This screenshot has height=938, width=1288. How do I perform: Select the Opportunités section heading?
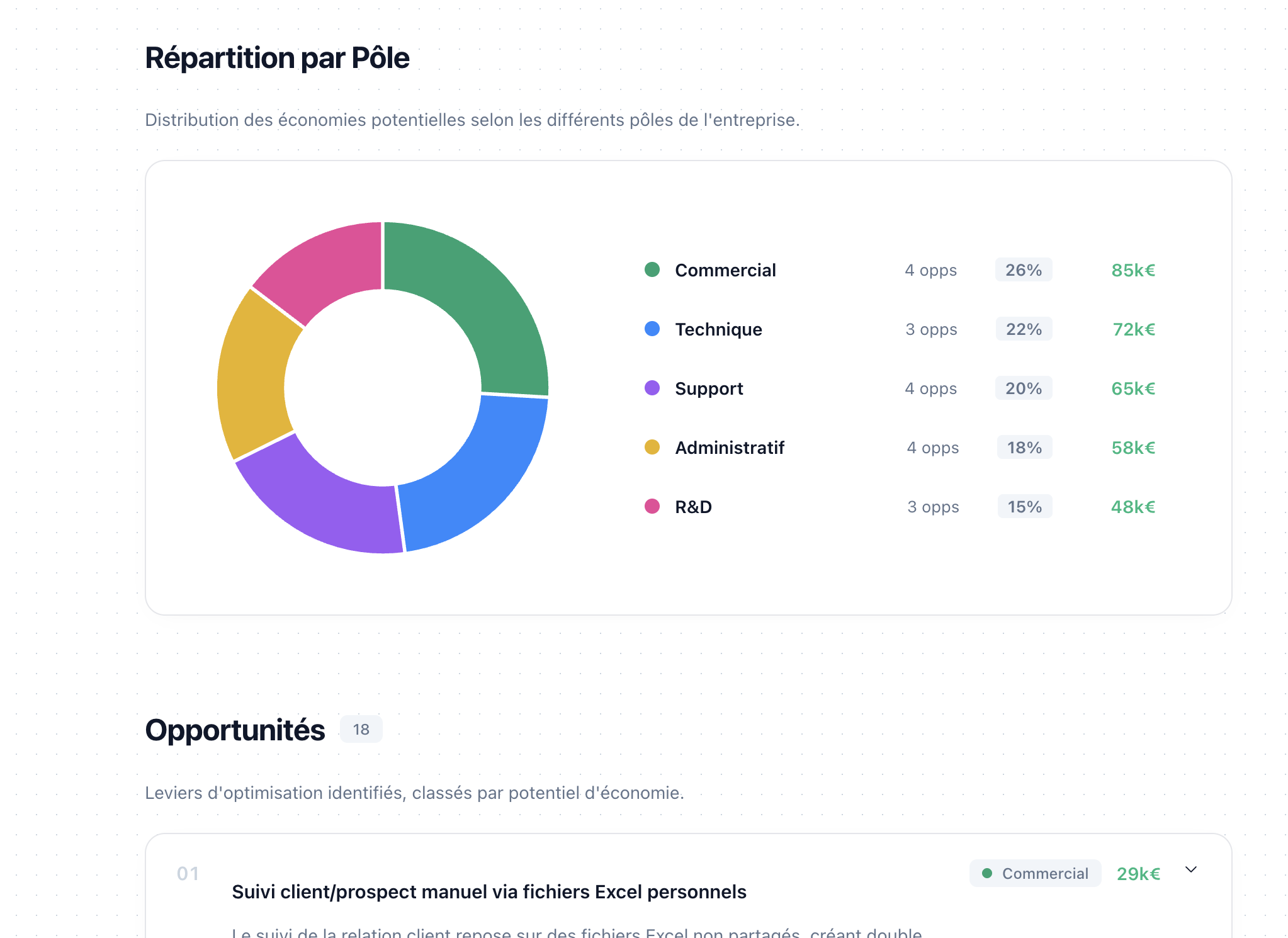(234, 728)
